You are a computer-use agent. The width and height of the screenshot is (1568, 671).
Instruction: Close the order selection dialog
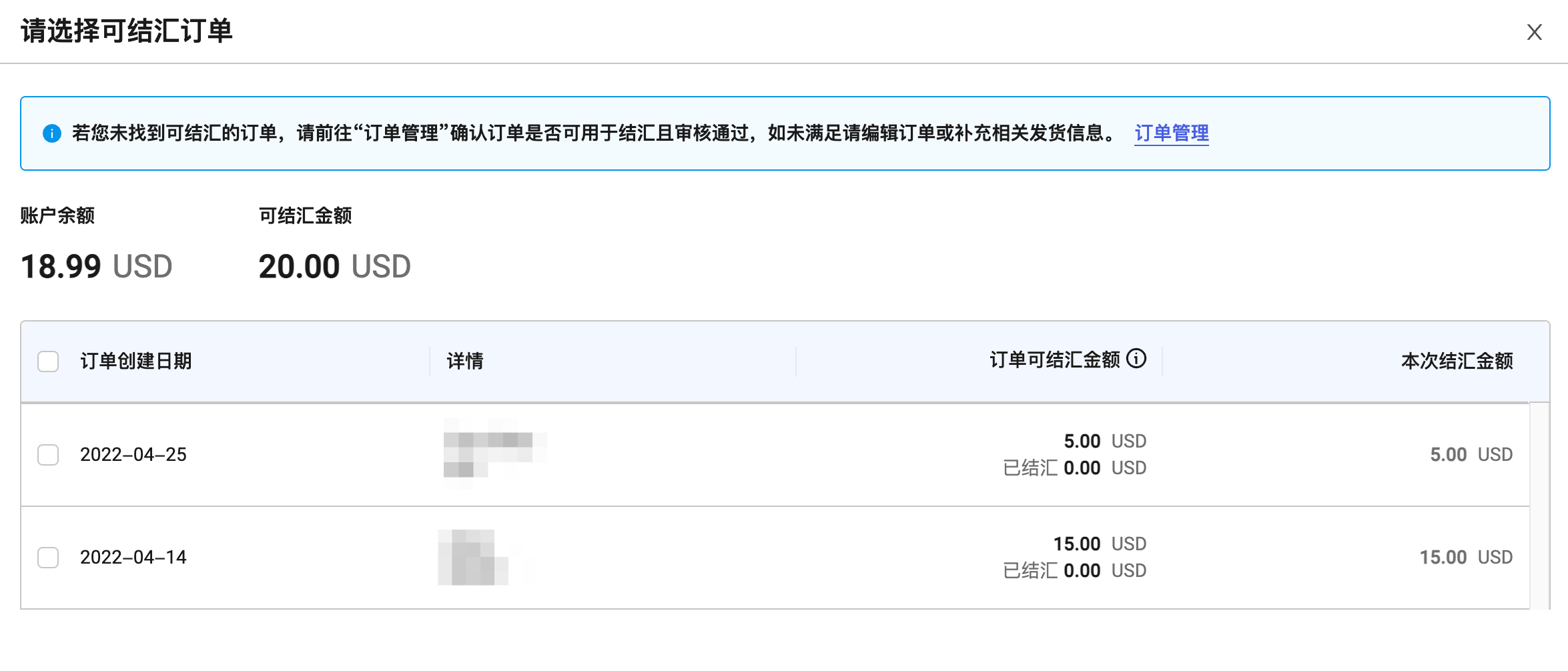[x=1534, y=32]
